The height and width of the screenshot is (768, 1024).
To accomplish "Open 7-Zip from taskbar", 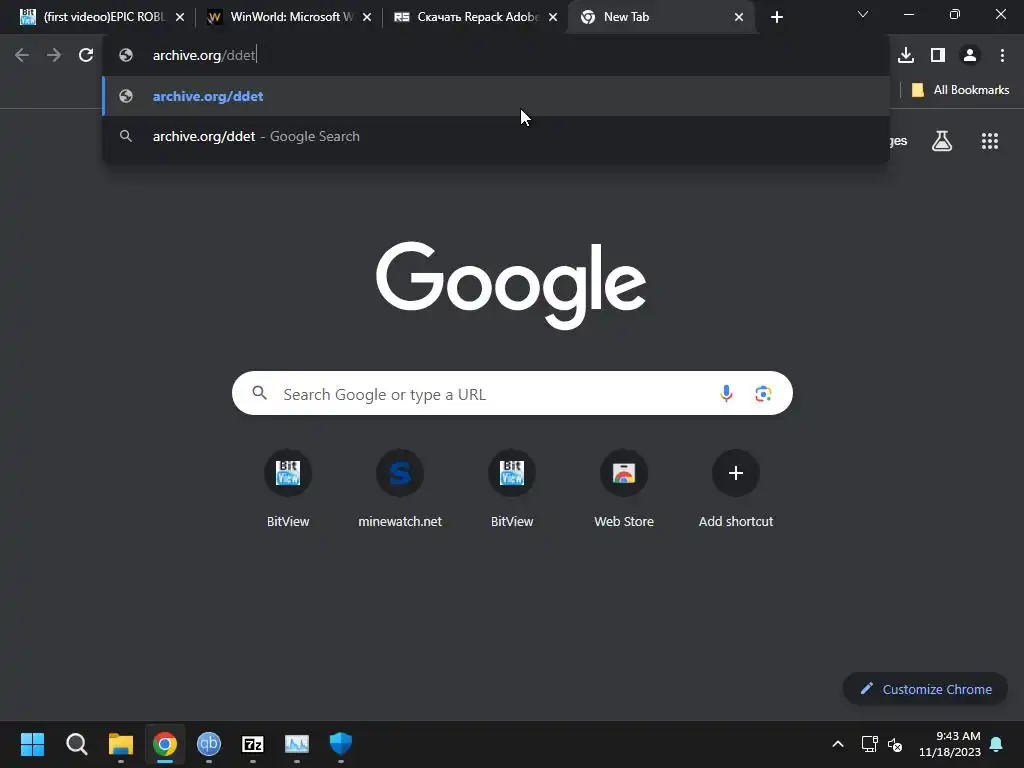I will 253,744.
